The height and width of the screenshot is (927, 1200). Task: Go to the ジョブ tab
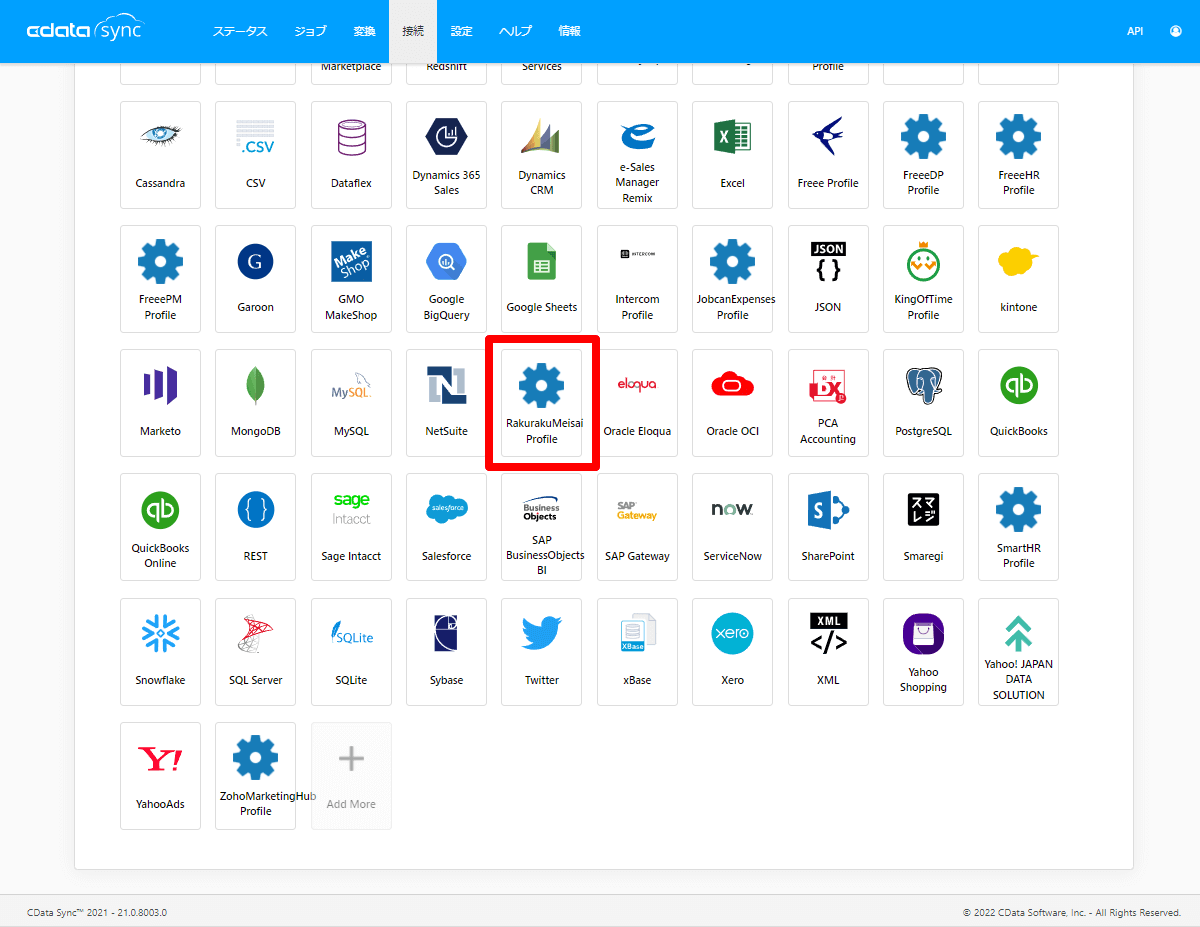point(310,31)
